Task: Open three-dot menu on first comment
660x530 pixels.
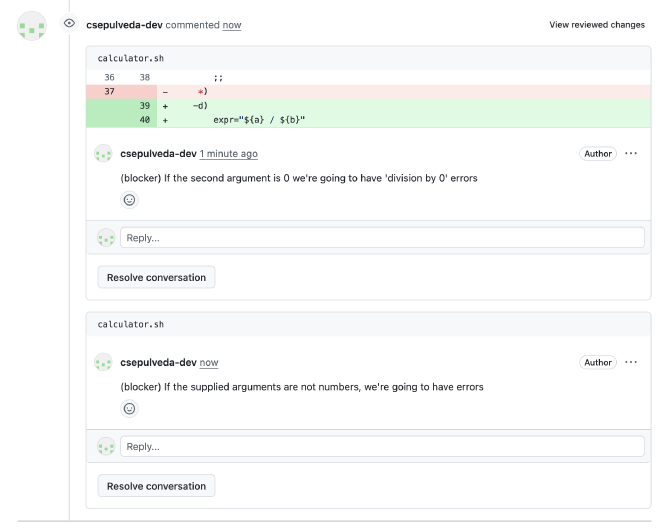Action: tap(631, 153)
